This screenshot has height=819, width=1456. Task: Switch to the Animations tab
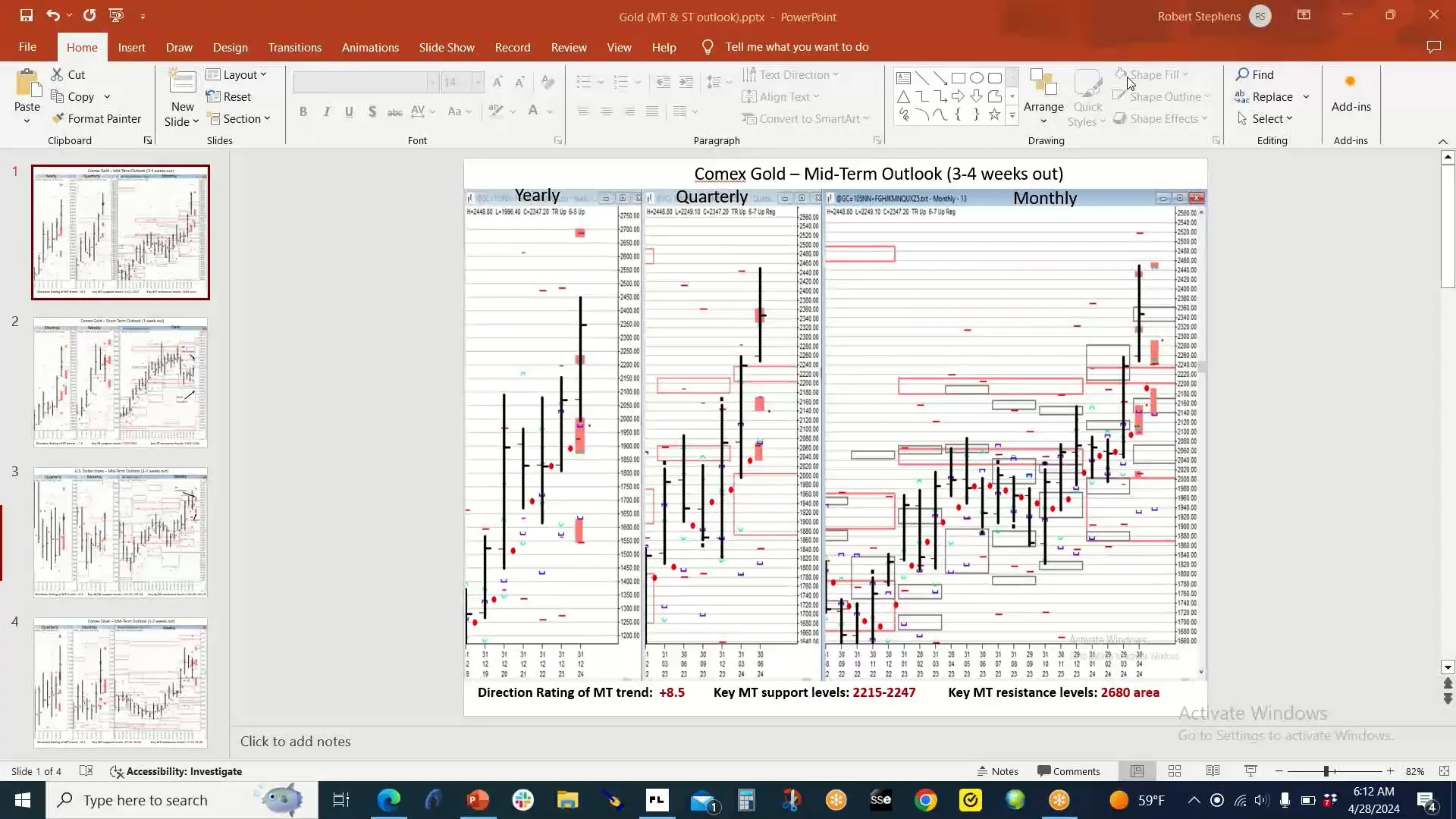click(370, 47)
